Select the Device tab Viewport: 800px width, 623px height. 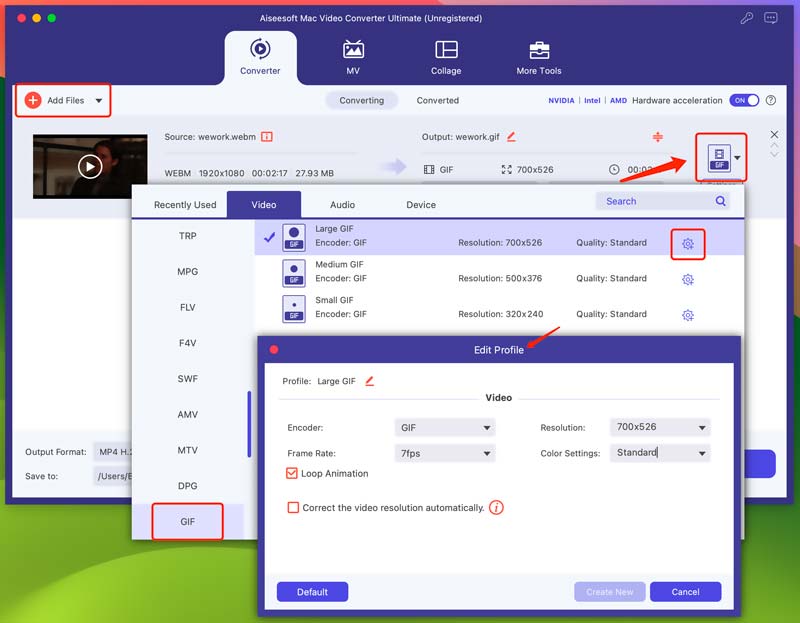tap(421, 205)
